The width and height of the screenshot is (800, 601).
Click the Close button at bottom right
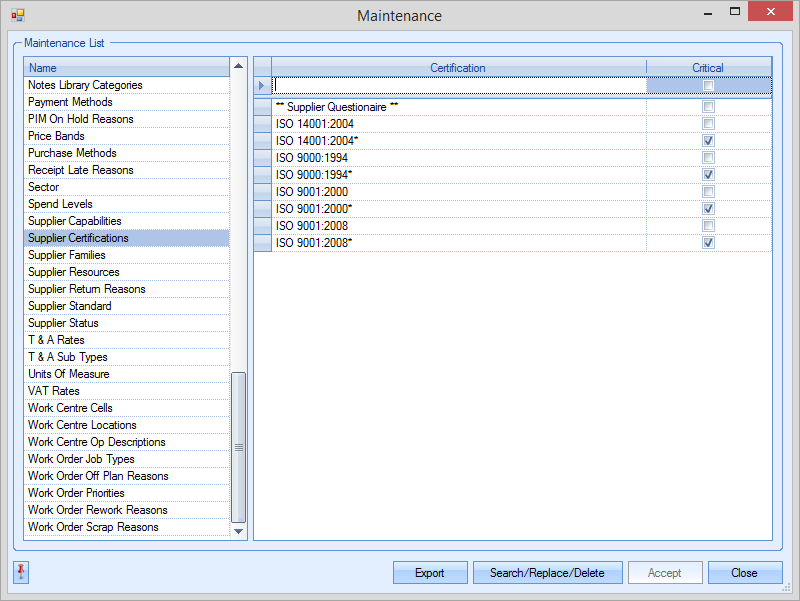point(744,573)
